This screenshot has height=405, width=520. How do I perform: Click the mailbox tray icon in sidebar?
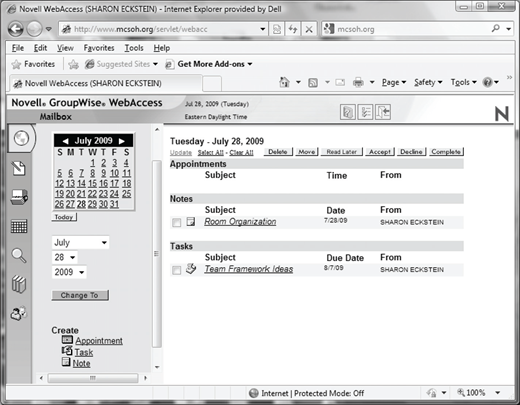pos(19,197)
